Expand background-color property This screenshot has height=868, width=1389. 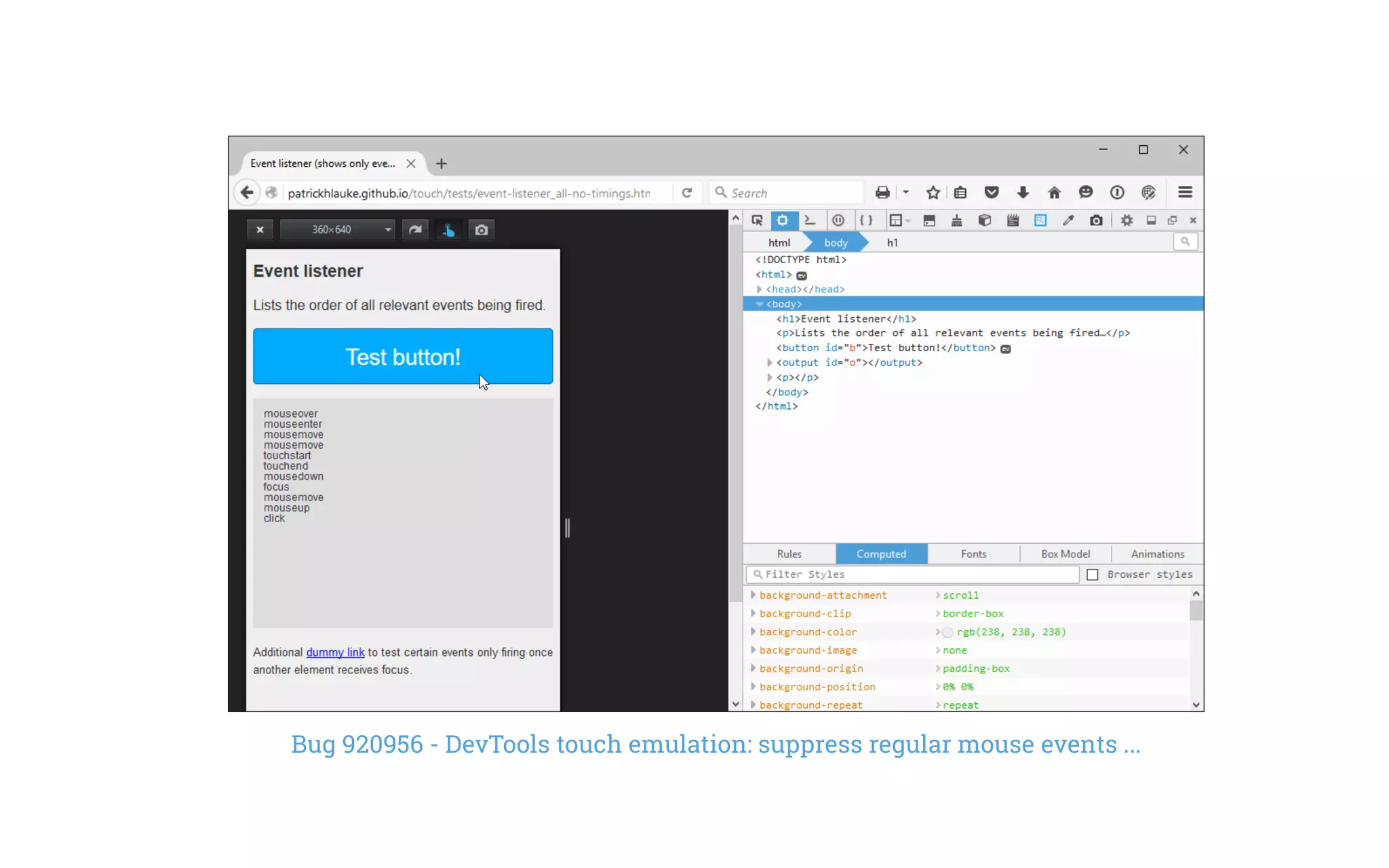(x=753, y=631)
